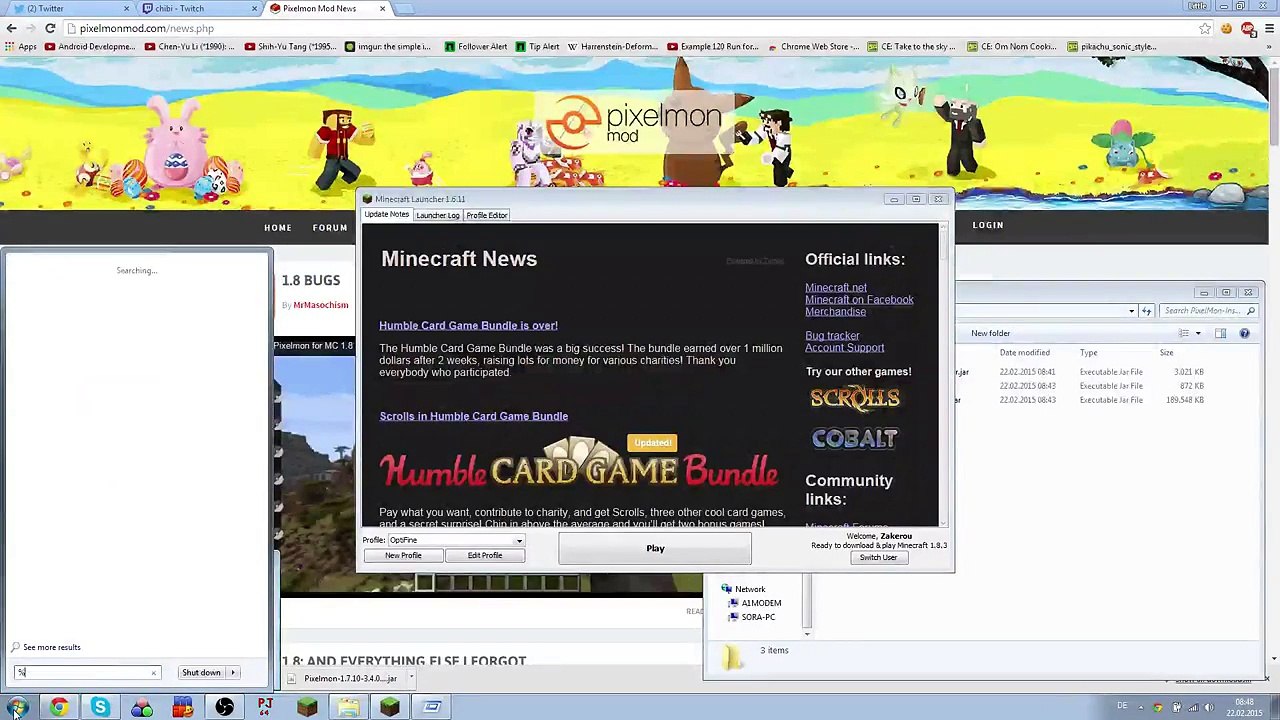Open the Explorer help icon
This screenshot has height=720, width=1280.
1244,333
